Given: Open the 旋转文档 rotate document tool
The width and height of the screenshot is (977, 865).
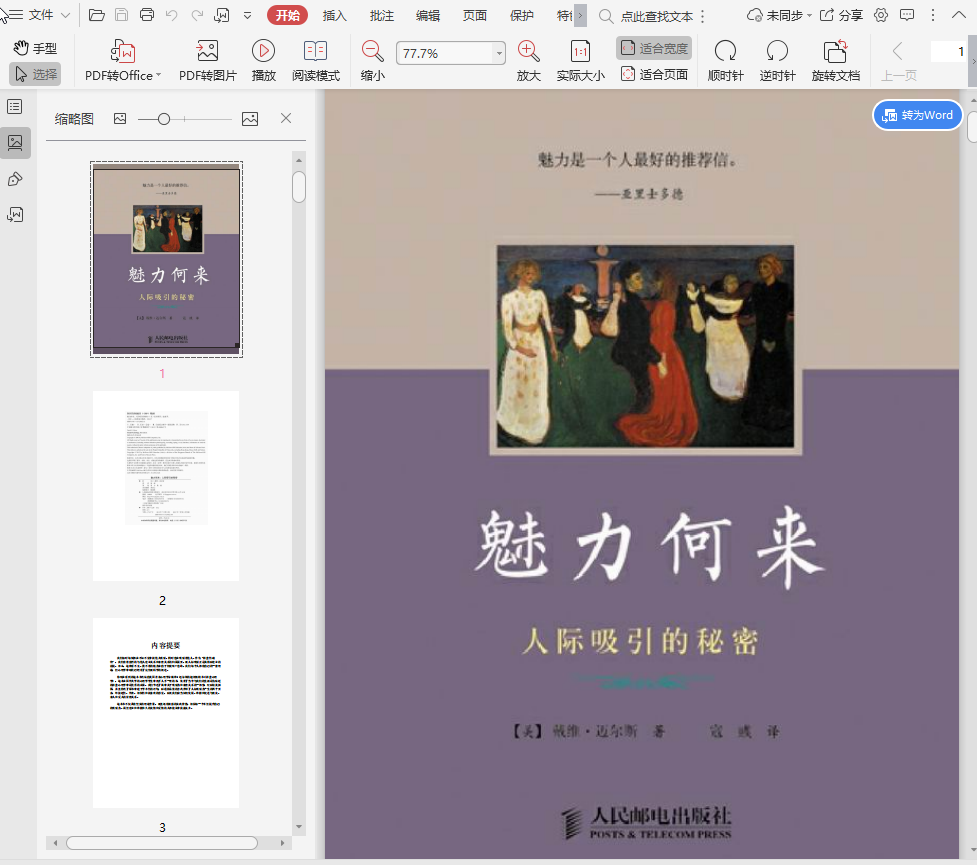Looking at the screenshot, I should pos(835,52).
